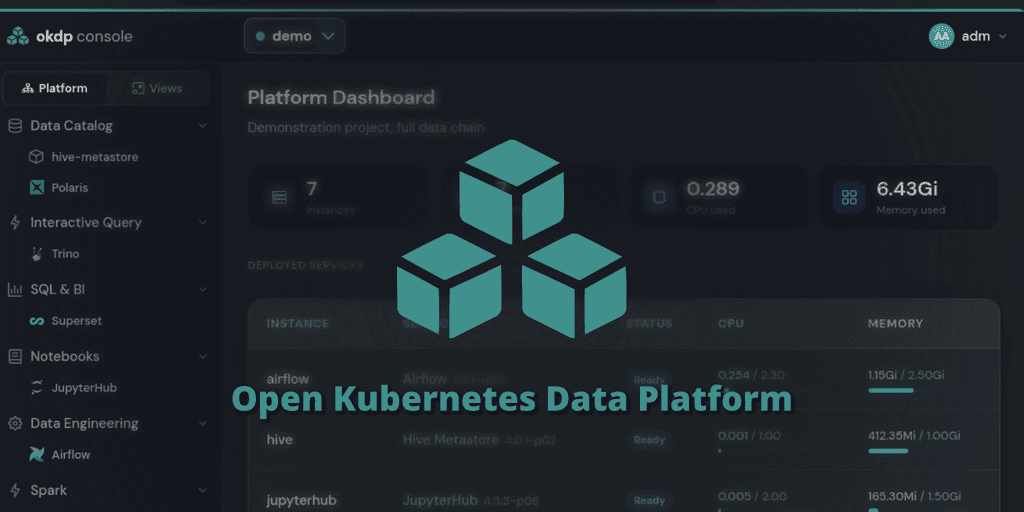Click the Superset infinity icon
This screenshot has width=1024, height=512.
click(x=37, y=321)
